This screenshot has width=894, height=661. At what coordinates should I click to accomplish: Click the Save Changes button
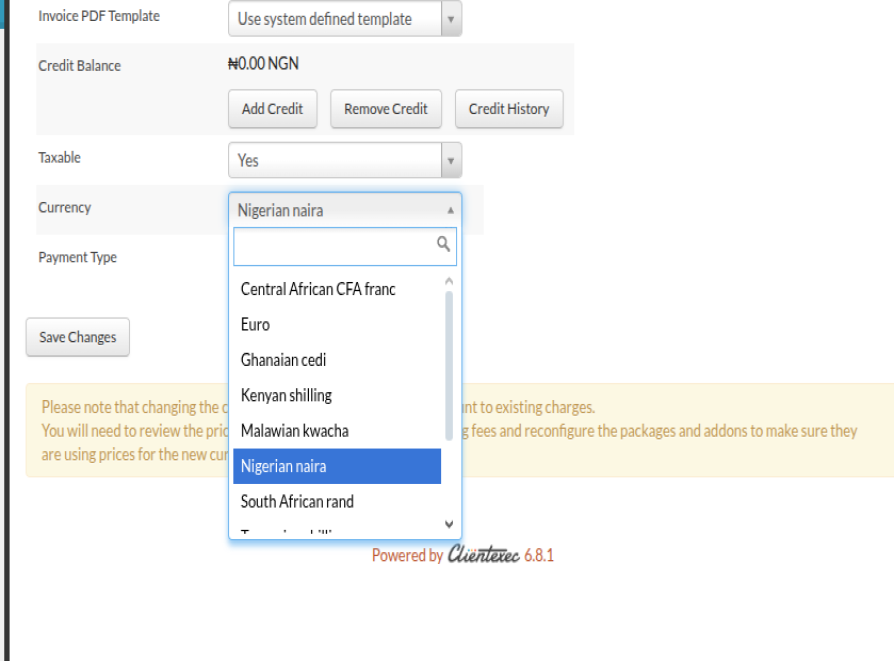coord(78,337)
